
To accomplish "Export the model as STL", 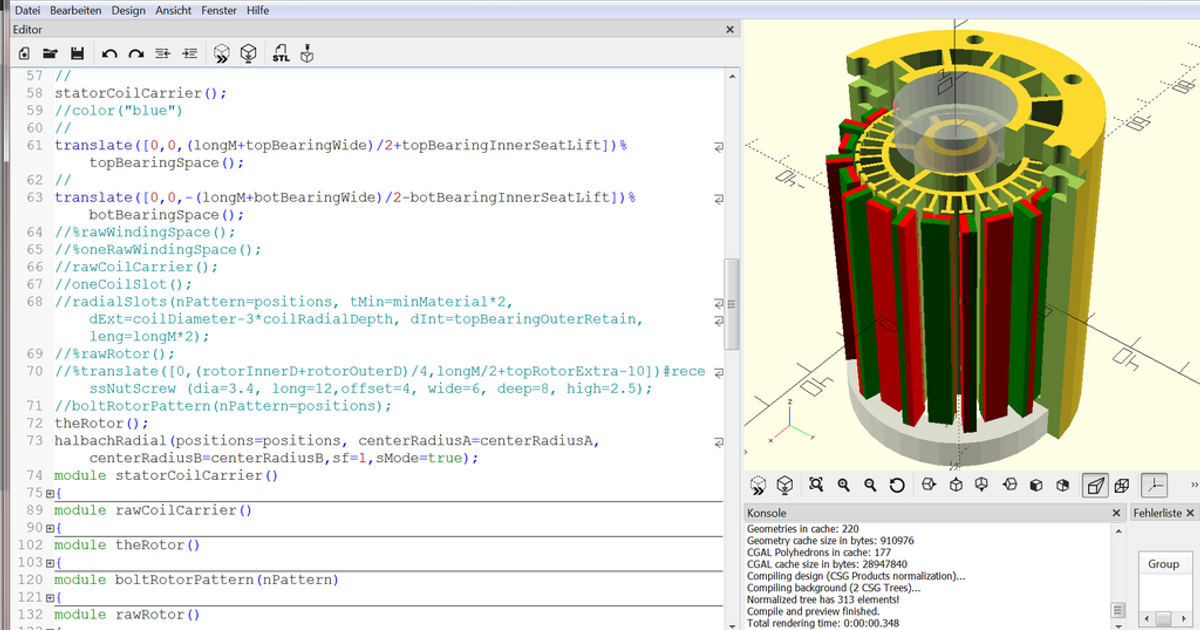I will (x=281, y=54).
